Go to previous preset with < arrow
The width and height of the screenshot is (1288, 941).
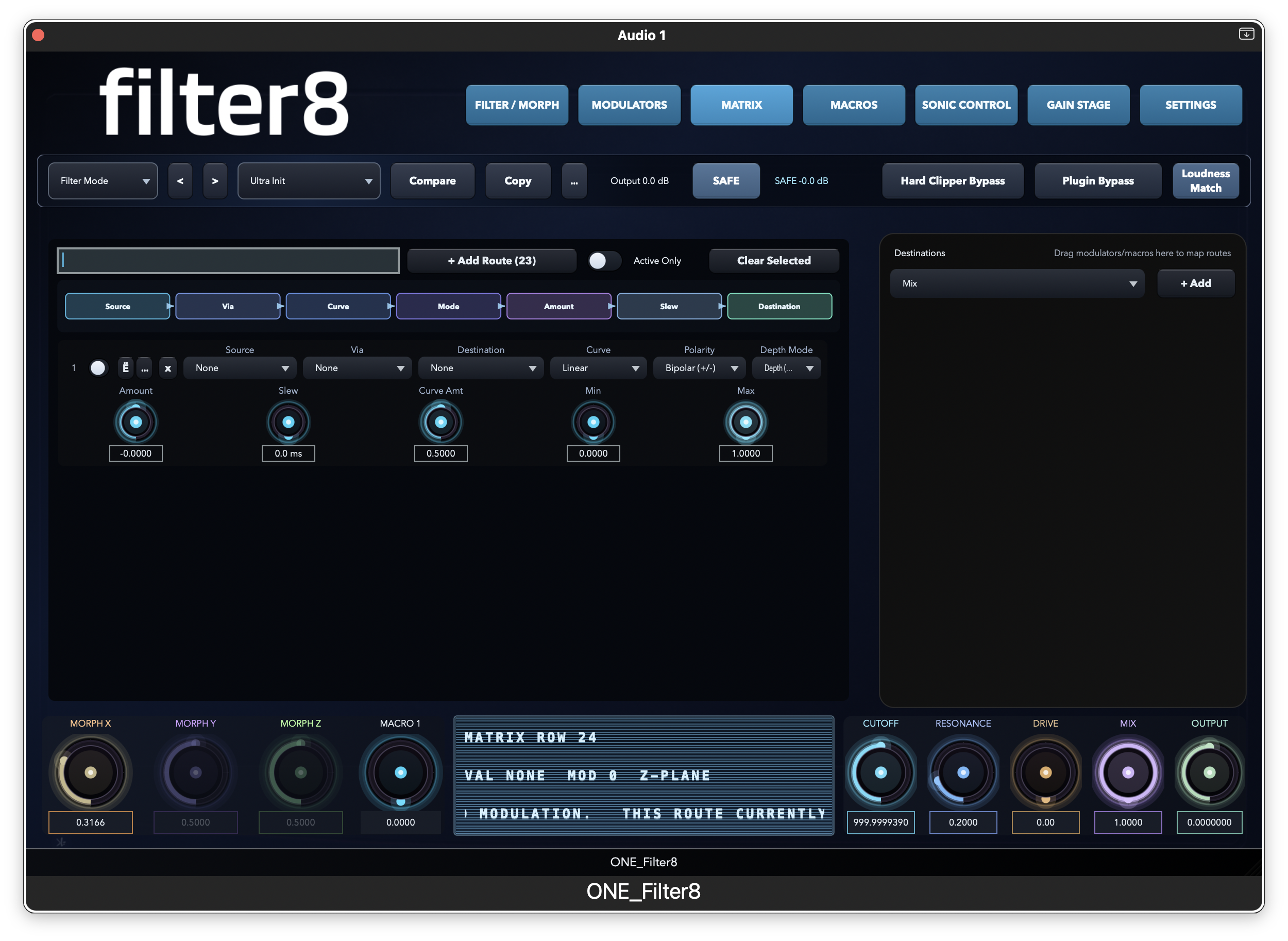(x=180, y=180)
